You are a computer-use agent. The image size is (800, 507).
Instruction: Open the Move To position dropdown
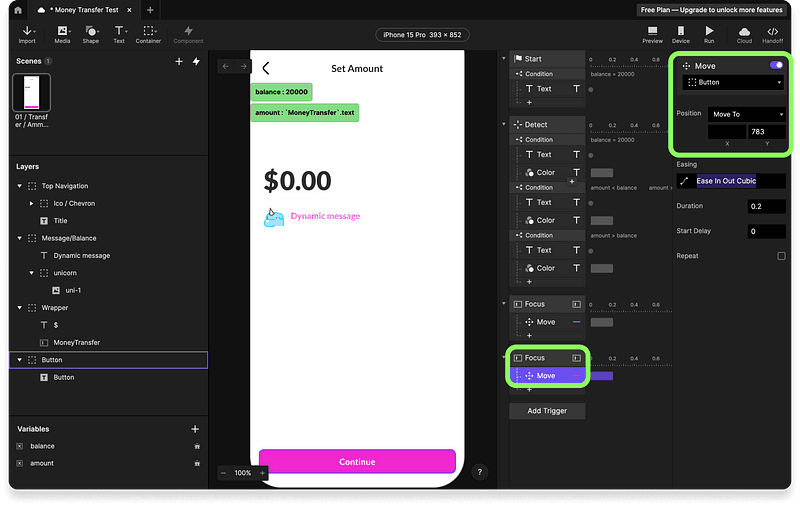747,114
